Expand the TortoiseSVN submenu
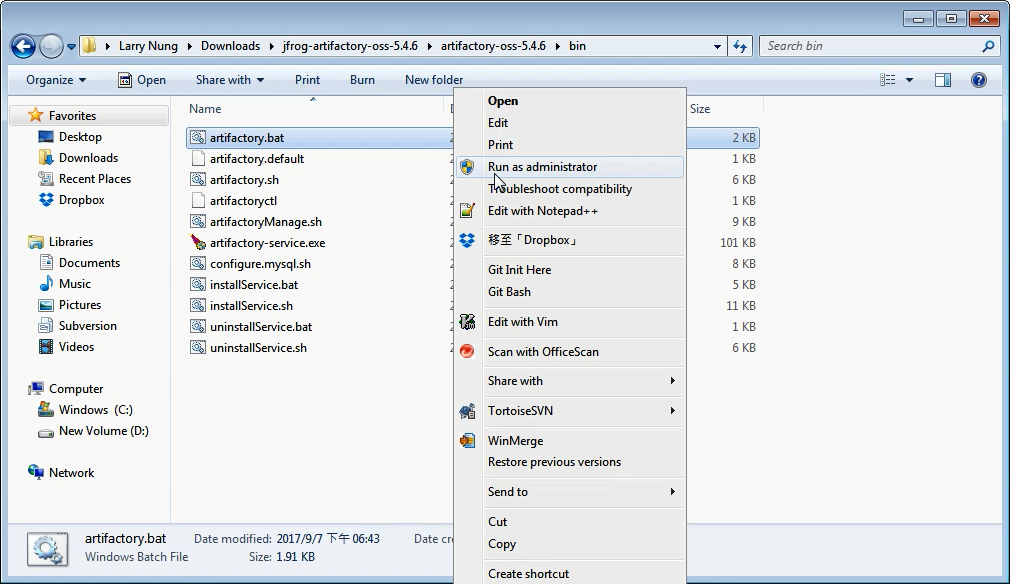The width and height of the screenshot is (1010, 584). (570, 411)
